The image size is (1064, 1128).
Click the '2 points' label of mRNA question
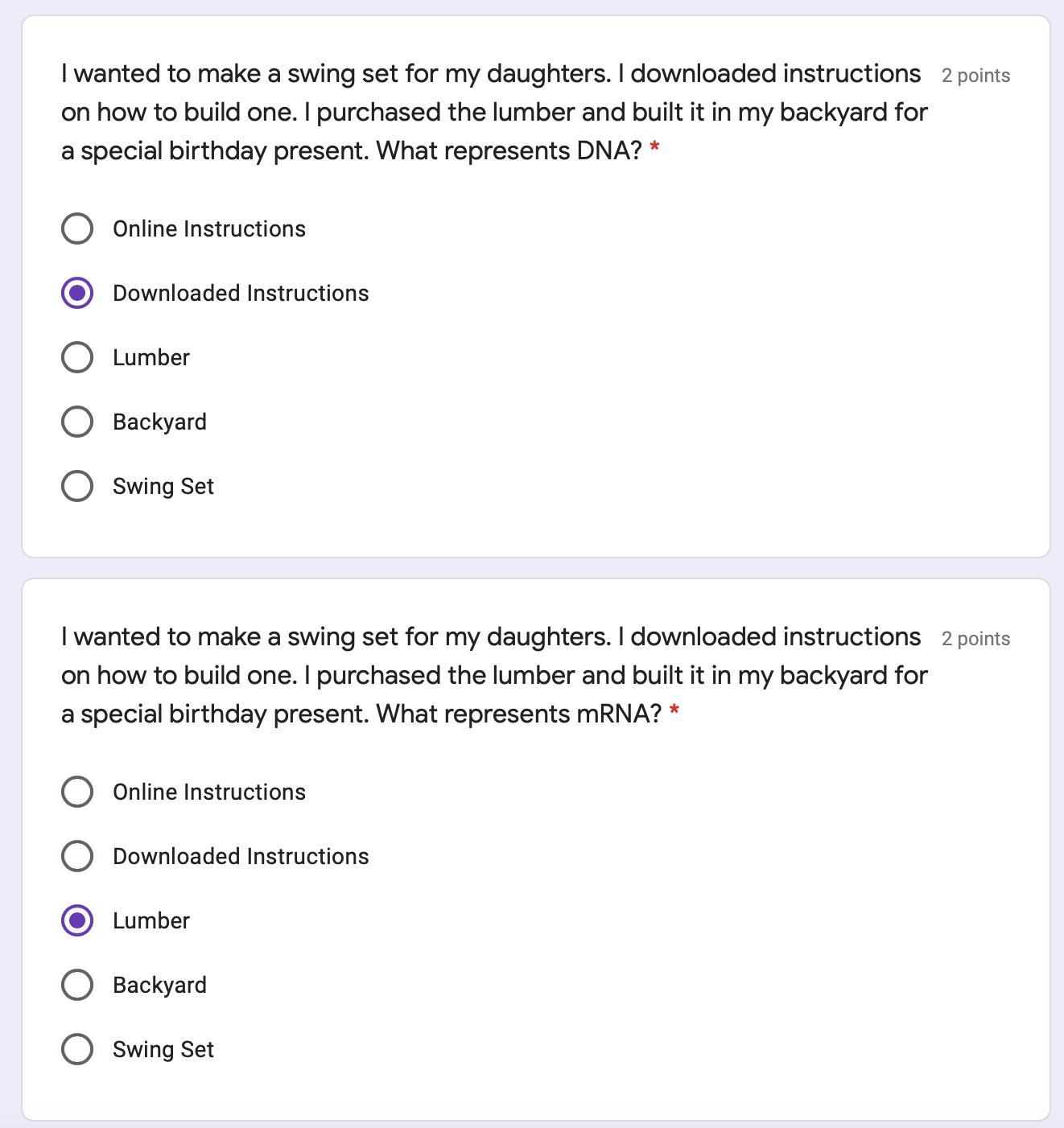(x=975, y=639)
